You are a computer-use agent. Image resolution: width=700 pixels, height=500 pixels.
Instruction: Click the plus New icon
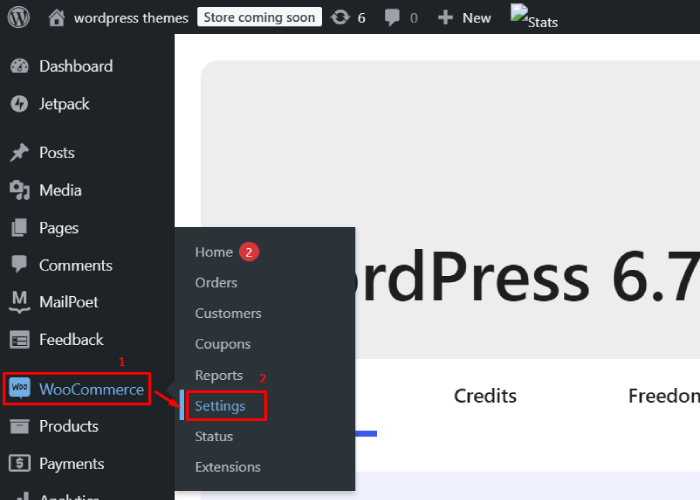tap(446, 18)
